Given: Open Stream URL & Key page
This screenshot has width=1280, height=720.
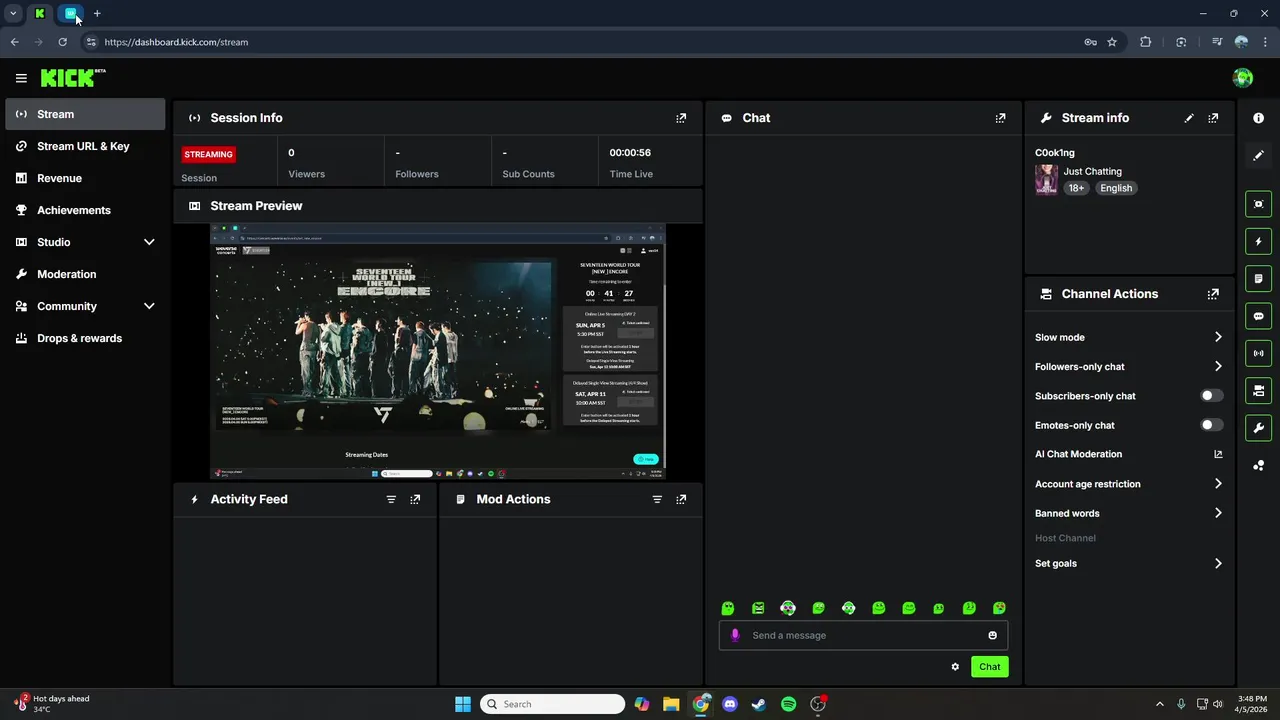Looking at the screenshot, I should 85,146.
